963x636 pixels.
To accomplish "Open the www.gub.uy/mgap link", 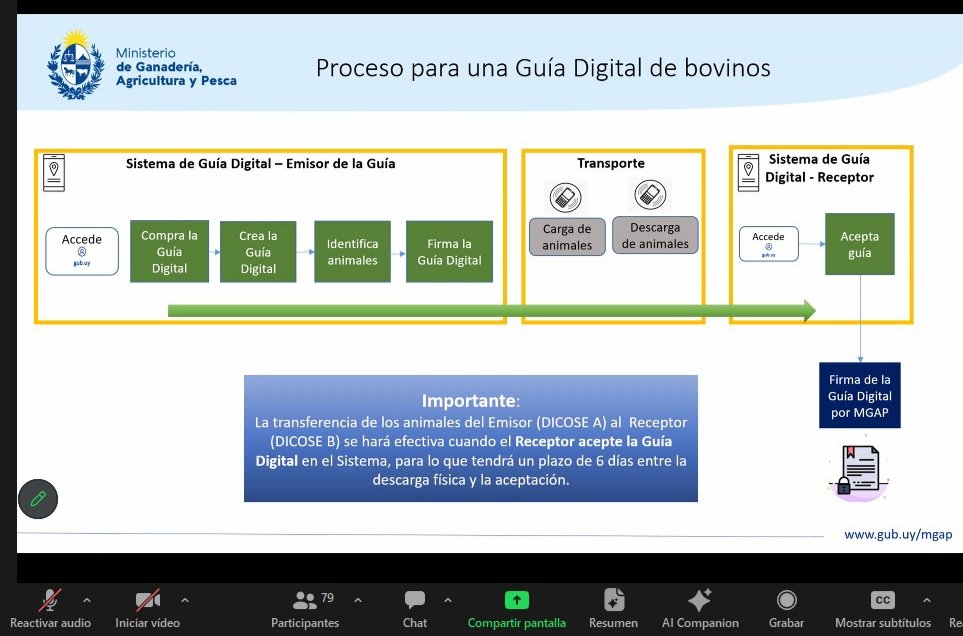I will click(x=898, y=534).
